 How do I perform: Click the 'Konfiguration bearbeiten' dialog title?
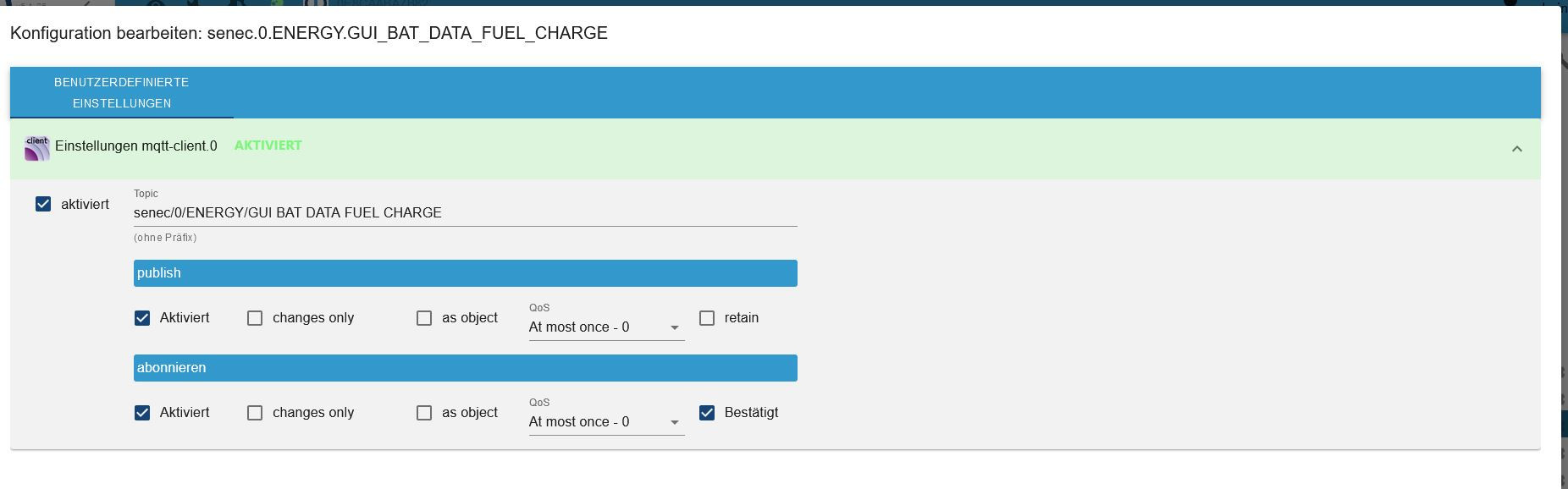[x=309, y=33]
